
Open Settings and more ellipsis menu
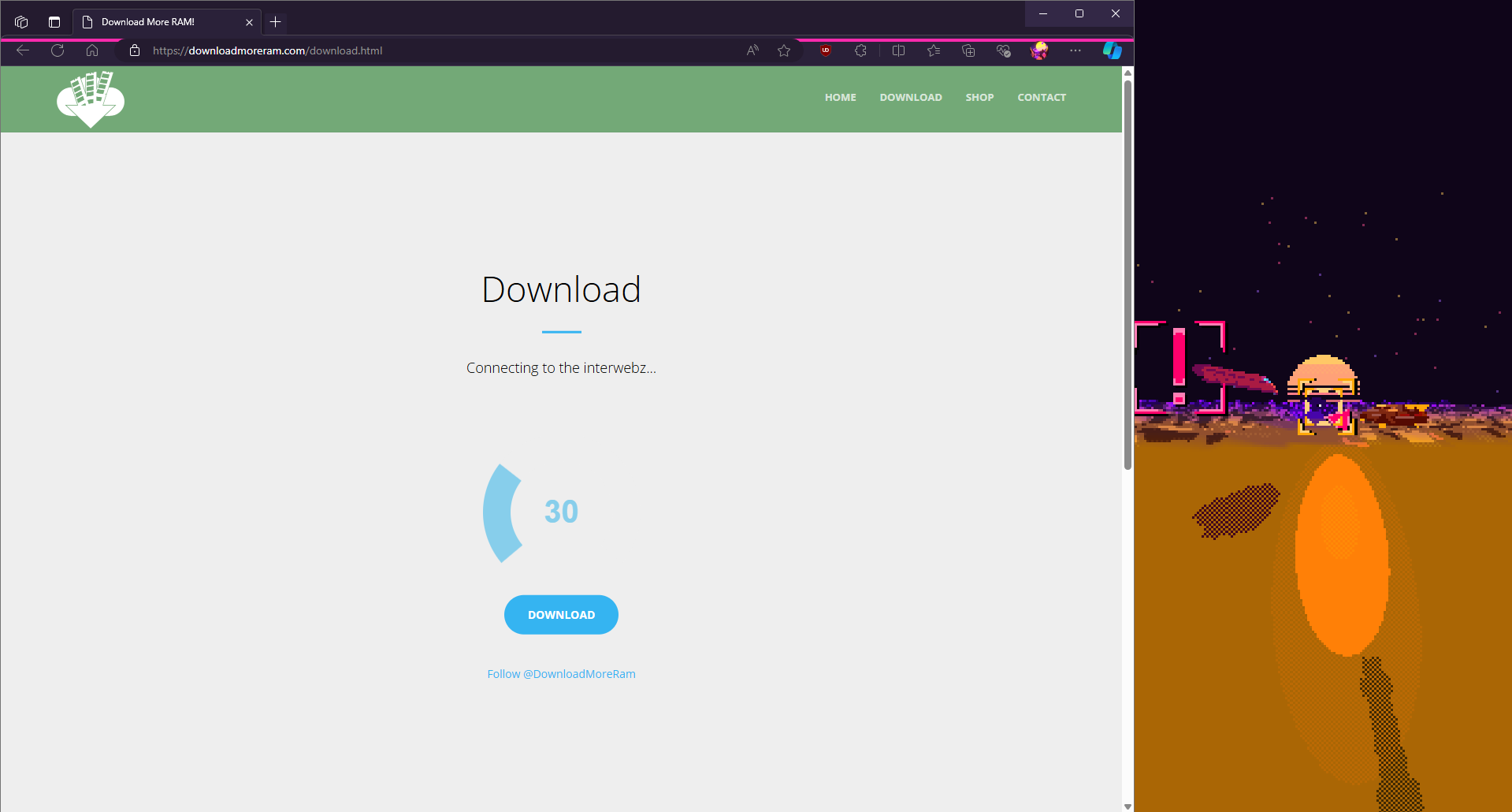tap(1075, 50)
